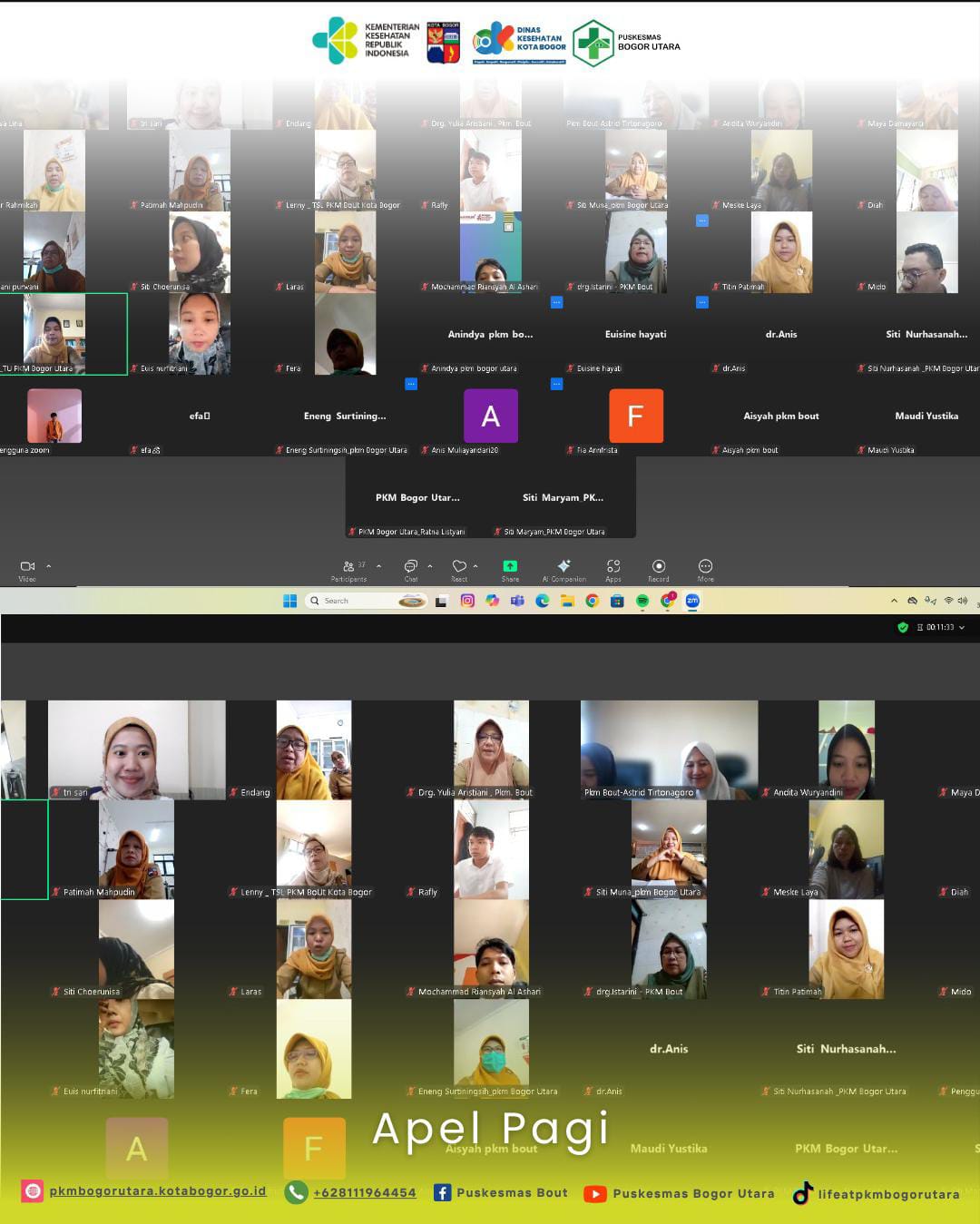The image size is (980, 1224).
Task: Expand the Video options chevron
Action: (49, 566)
